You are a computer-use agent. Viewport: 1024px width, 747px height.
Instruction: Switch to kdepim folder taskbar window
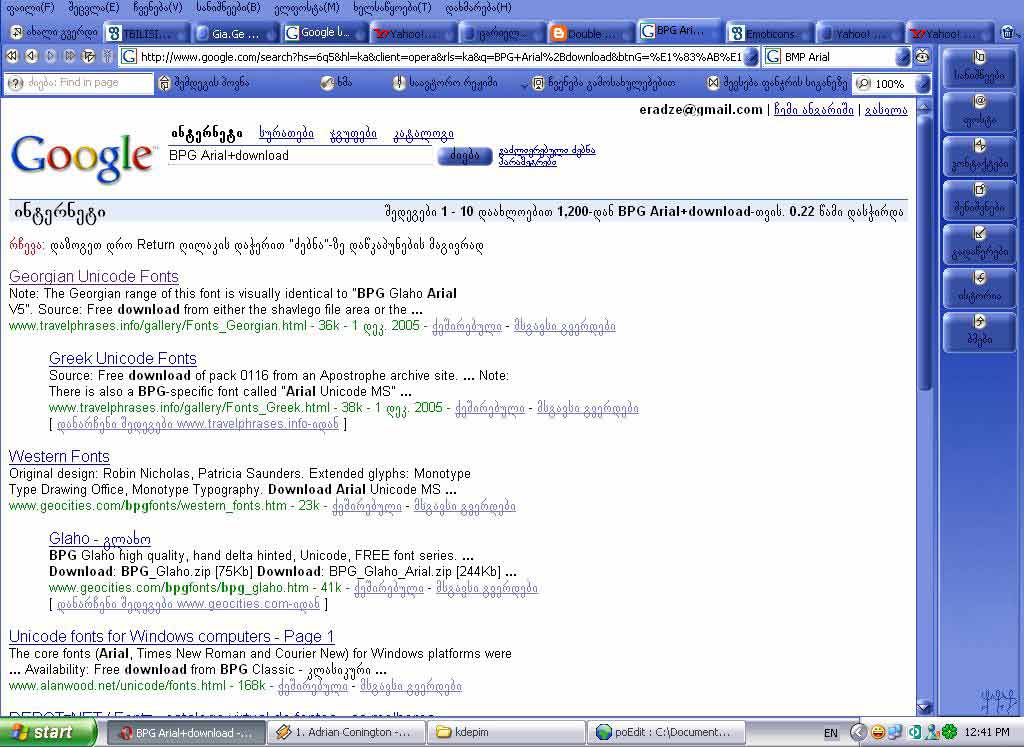[507, 733]
